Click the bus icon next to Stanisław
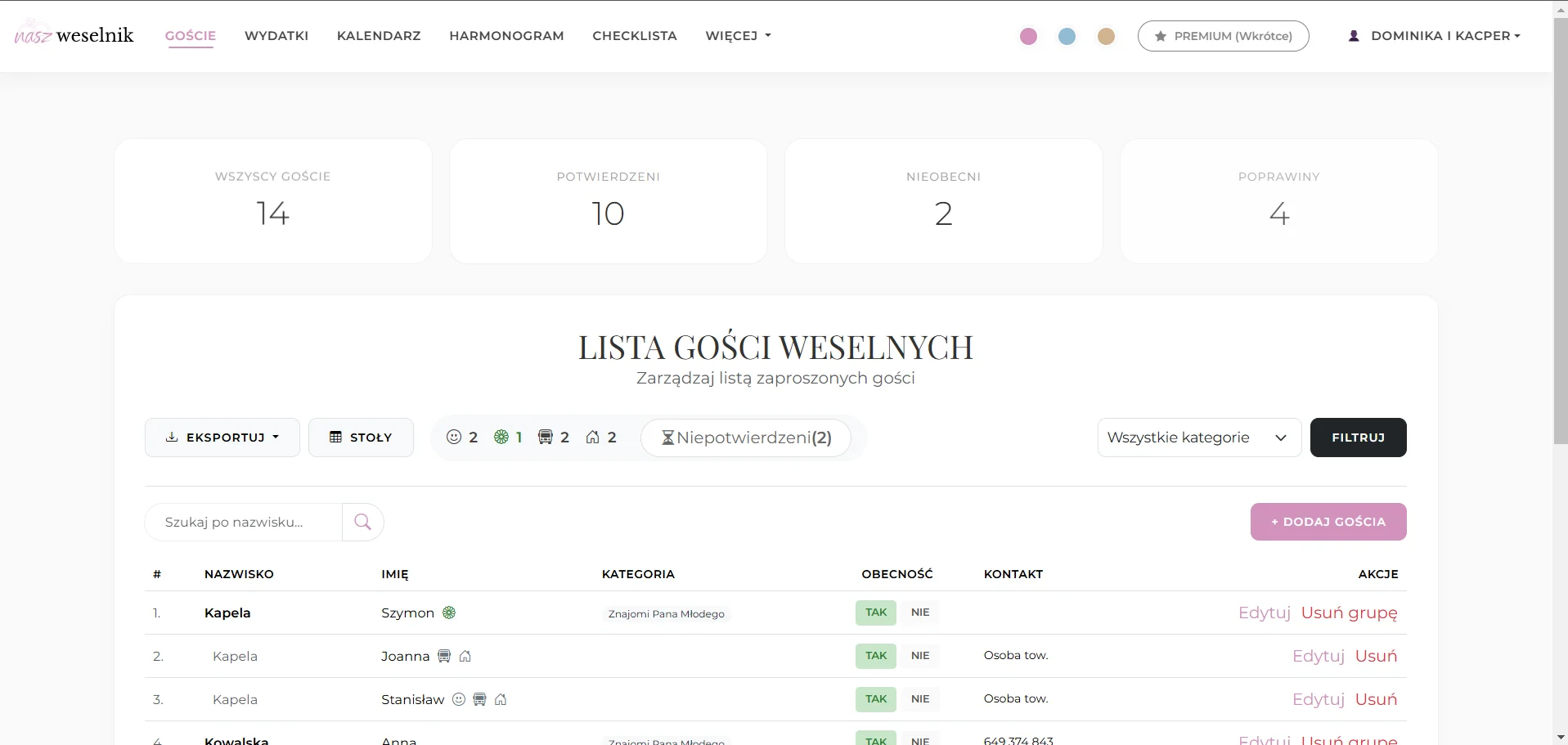This screenshot has width=1568, height=745. 480,699
